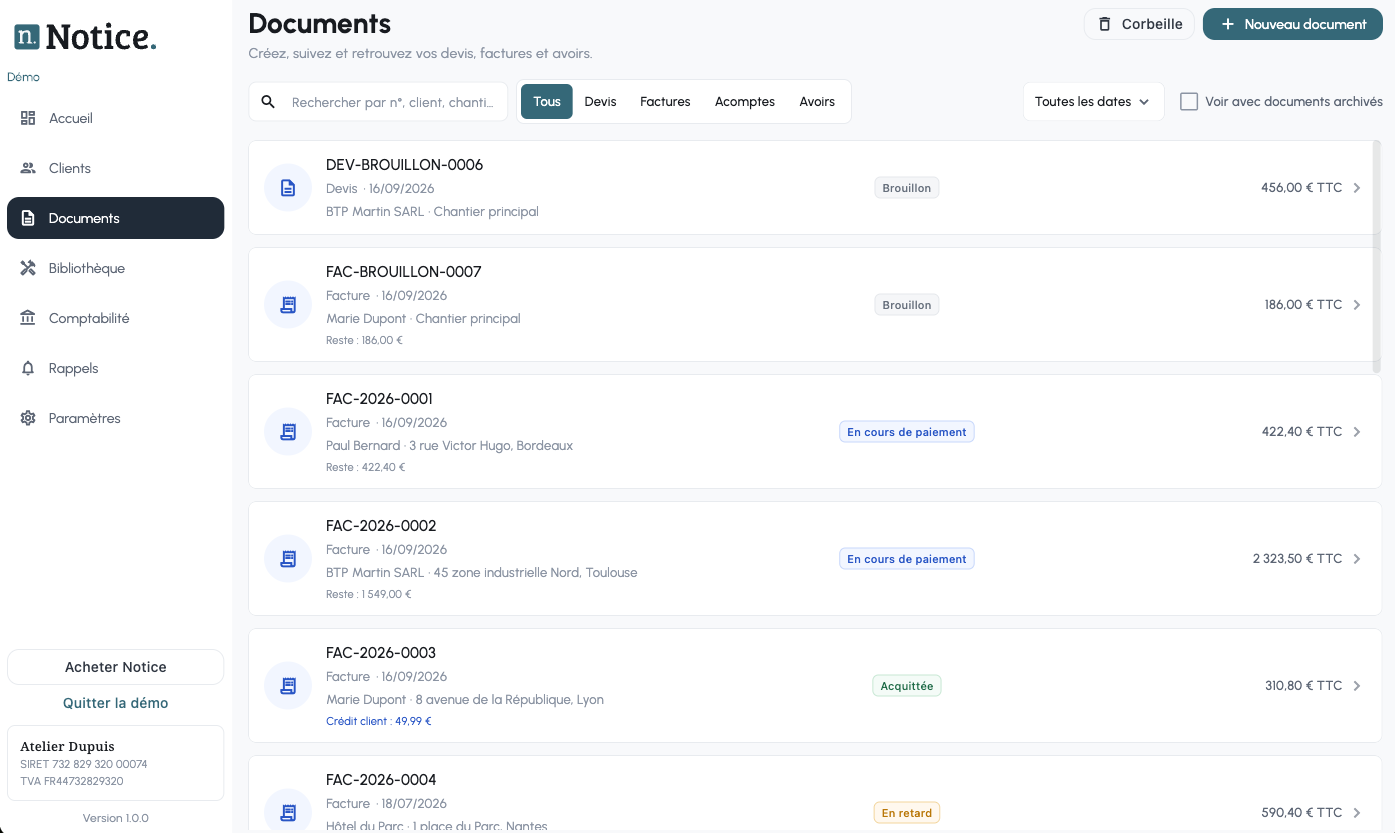The width and height of the screenshot is (1395, 833).
Task: Open Bibliothèque tools icon
Action: pyautogui.click(x=28, y=268)
